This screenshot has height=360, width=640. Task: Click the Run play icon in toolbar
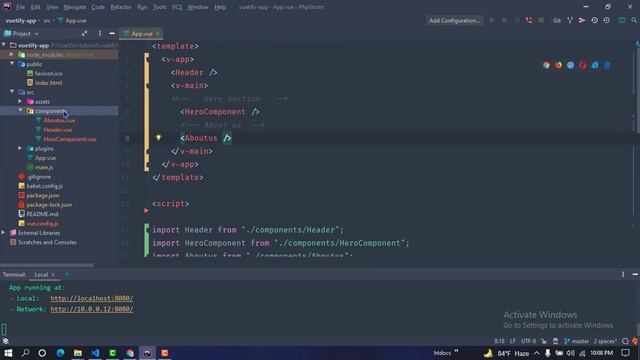pos(492,20)
